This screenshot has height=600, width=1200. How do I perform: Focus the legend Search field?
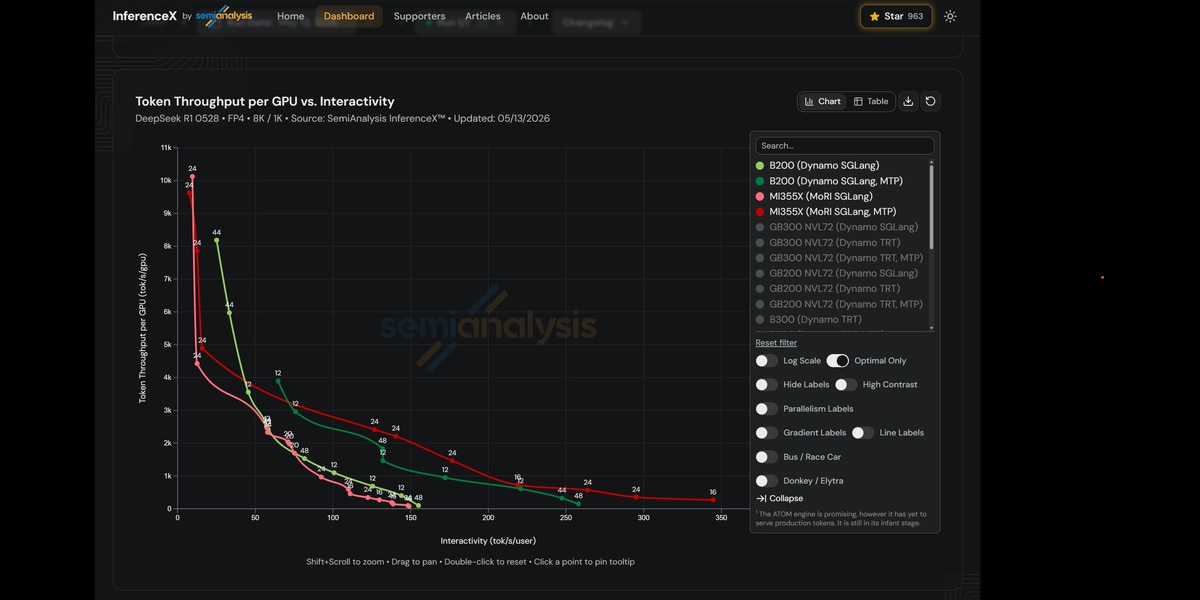[x=844, y=145]
